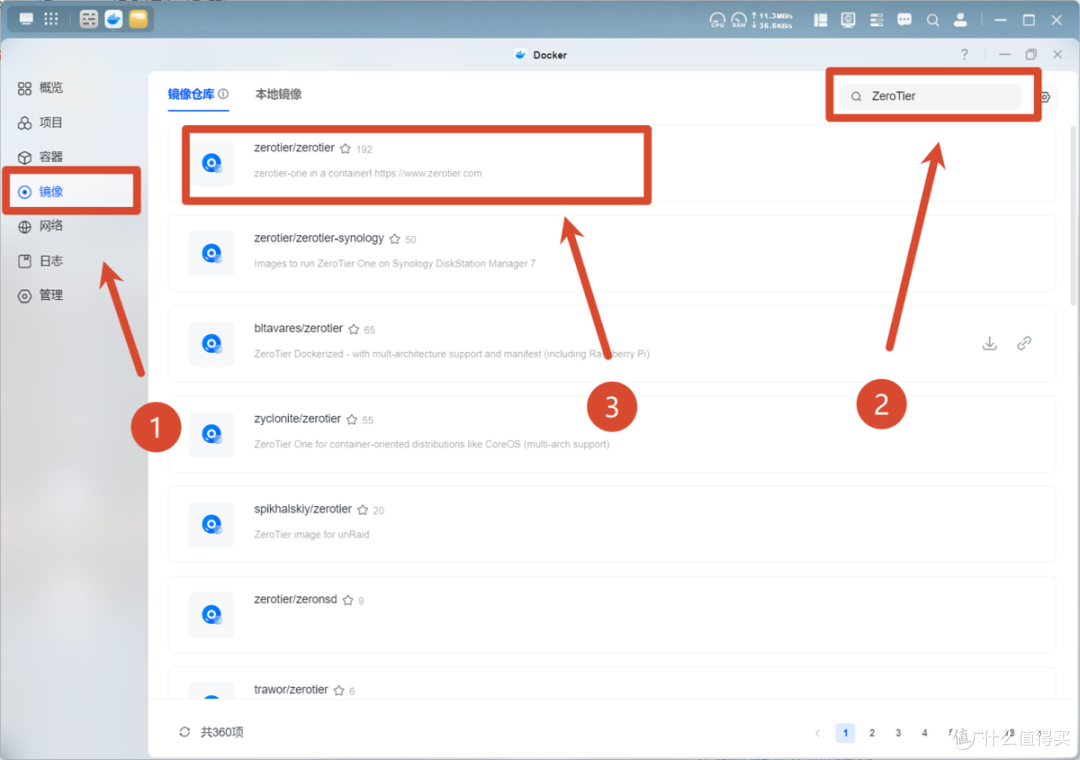Click the show desktop icon in top bar
This screenshot has height=760, width=1080.
point(26,19)
